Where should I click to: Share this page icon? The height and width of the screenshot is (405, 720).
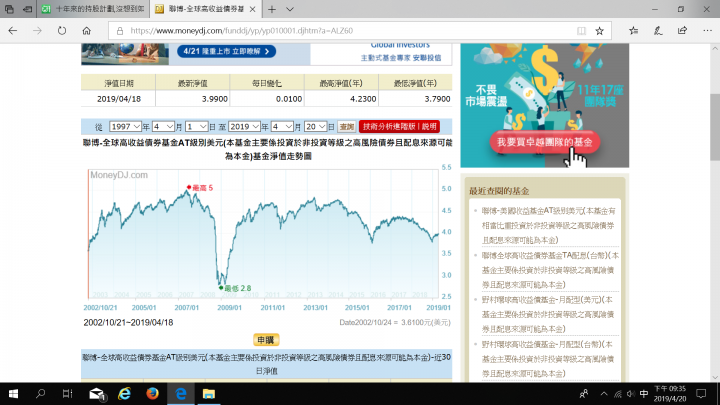[x=682, y=31]
